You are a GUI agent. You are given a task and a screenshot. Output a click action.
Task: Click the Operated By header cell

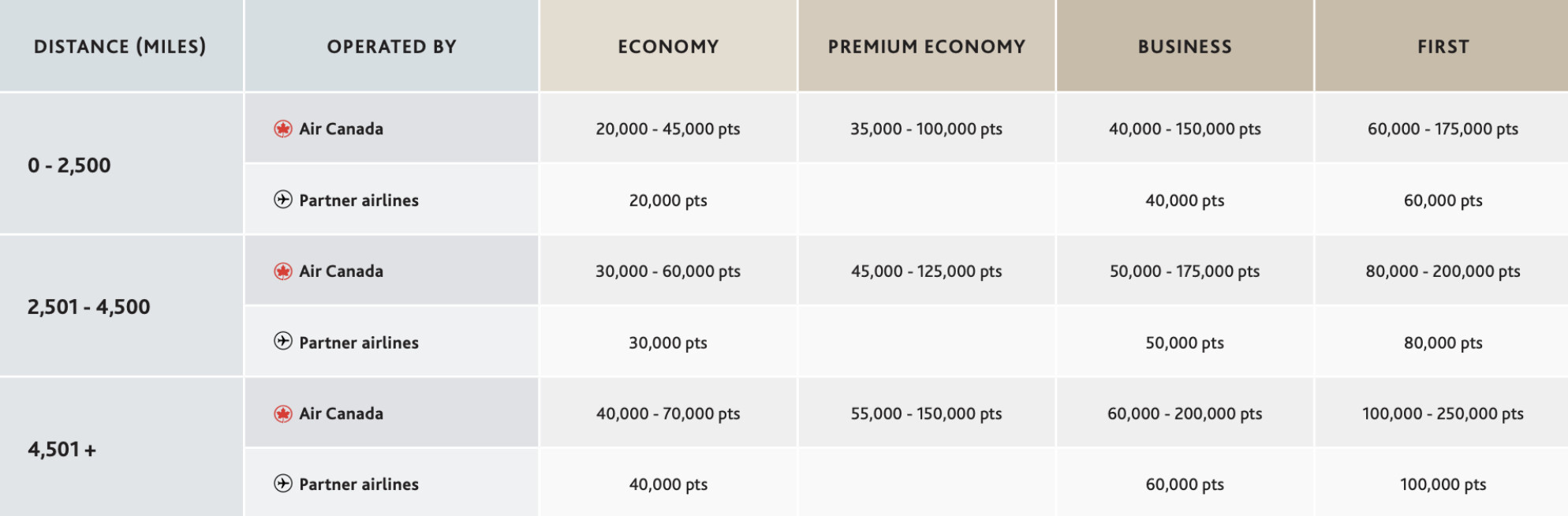point(392,46)
